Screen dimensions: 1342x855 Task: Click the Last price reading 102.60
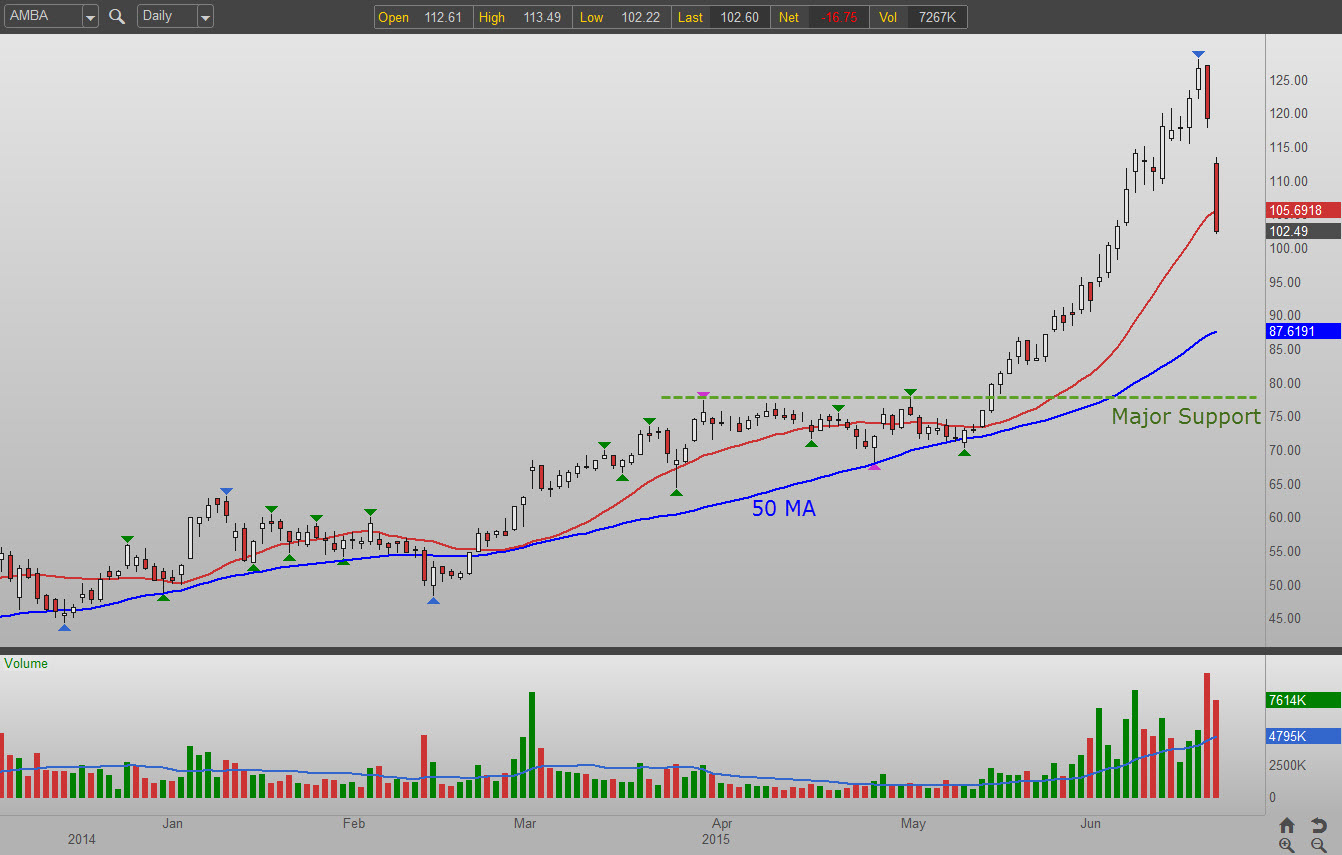[738, 17]
